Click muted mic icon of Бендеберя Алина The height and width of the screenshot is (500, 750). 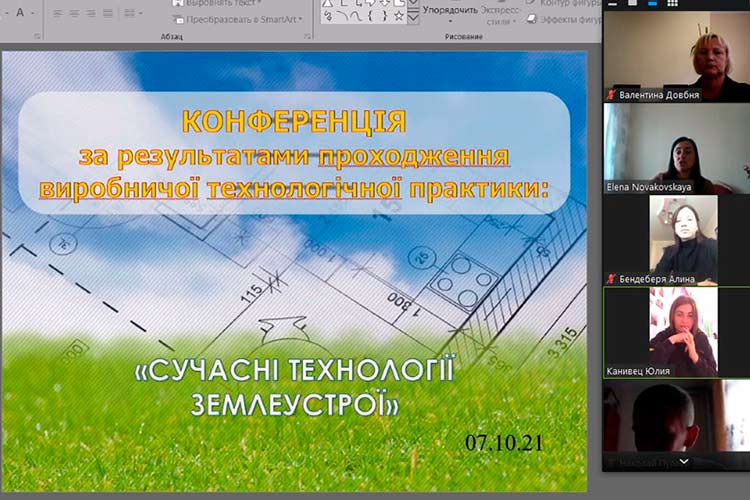[611, 278]
